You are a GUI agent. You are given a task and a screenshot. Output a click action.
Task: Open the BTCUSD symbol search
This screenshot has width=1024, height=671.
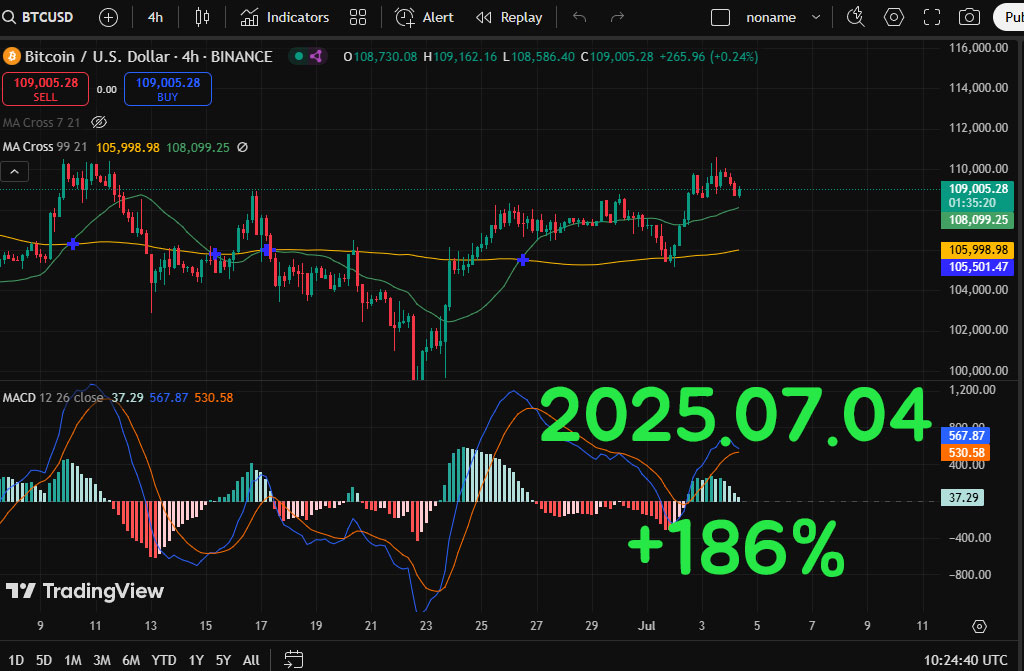[x=38, y=17]
